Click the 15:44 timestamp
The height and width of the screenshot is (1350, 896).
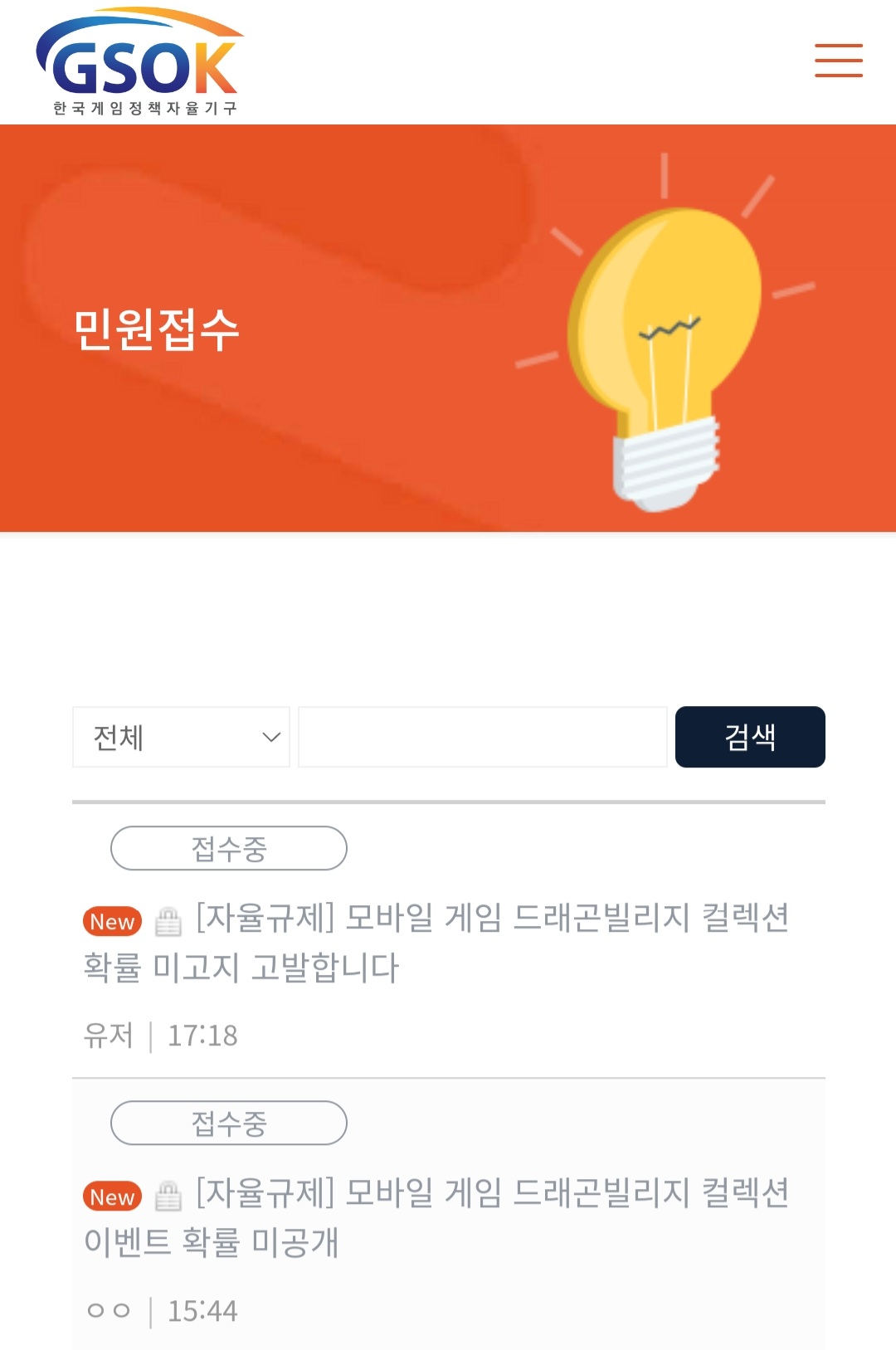202,1311
